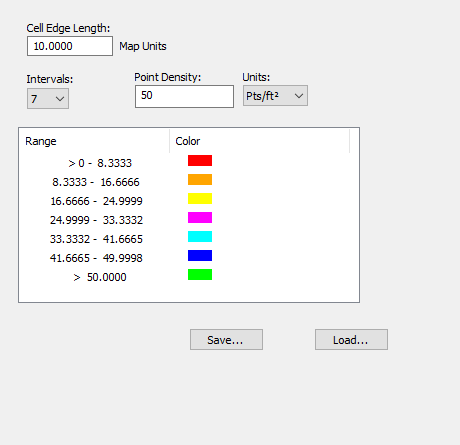Image resolution: width=460 pixels, height=445 pixels.
Task: Select the 41.6665 - 49.9998 range row
Action: point(189,258)
